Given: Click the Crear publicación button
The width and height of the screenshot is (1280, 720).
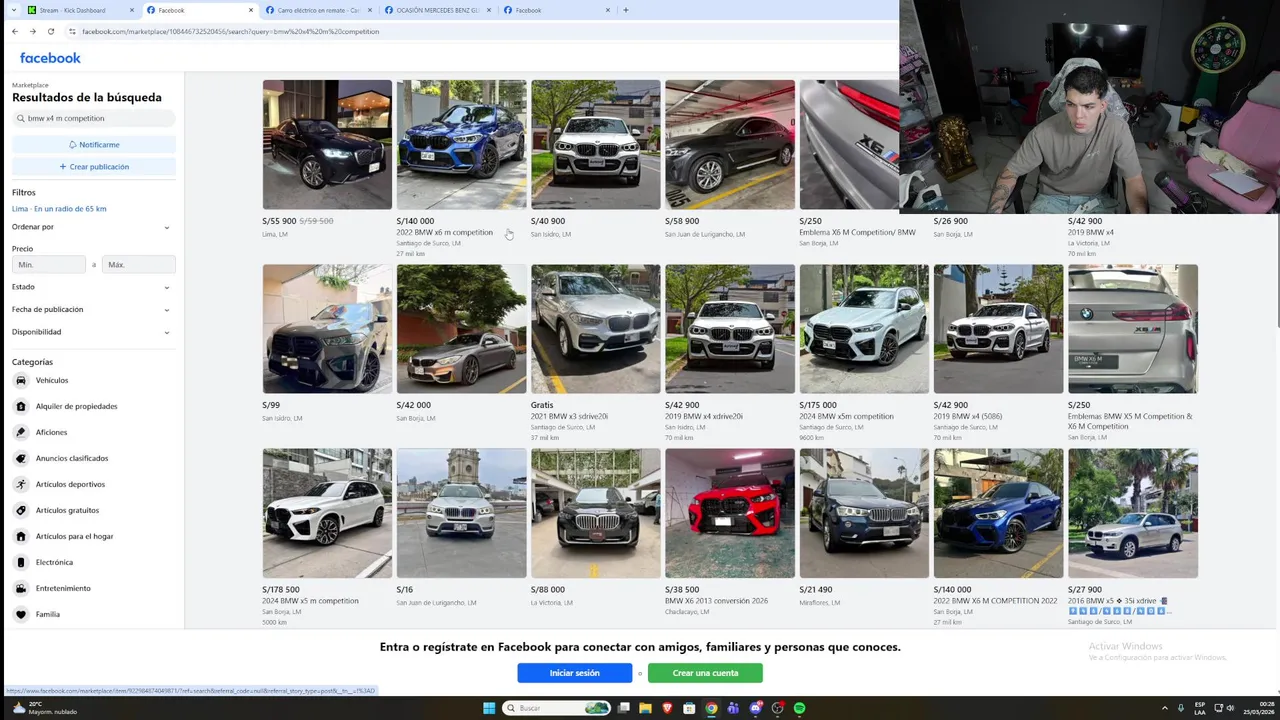Looking at the screenshot, I should 94,167.
